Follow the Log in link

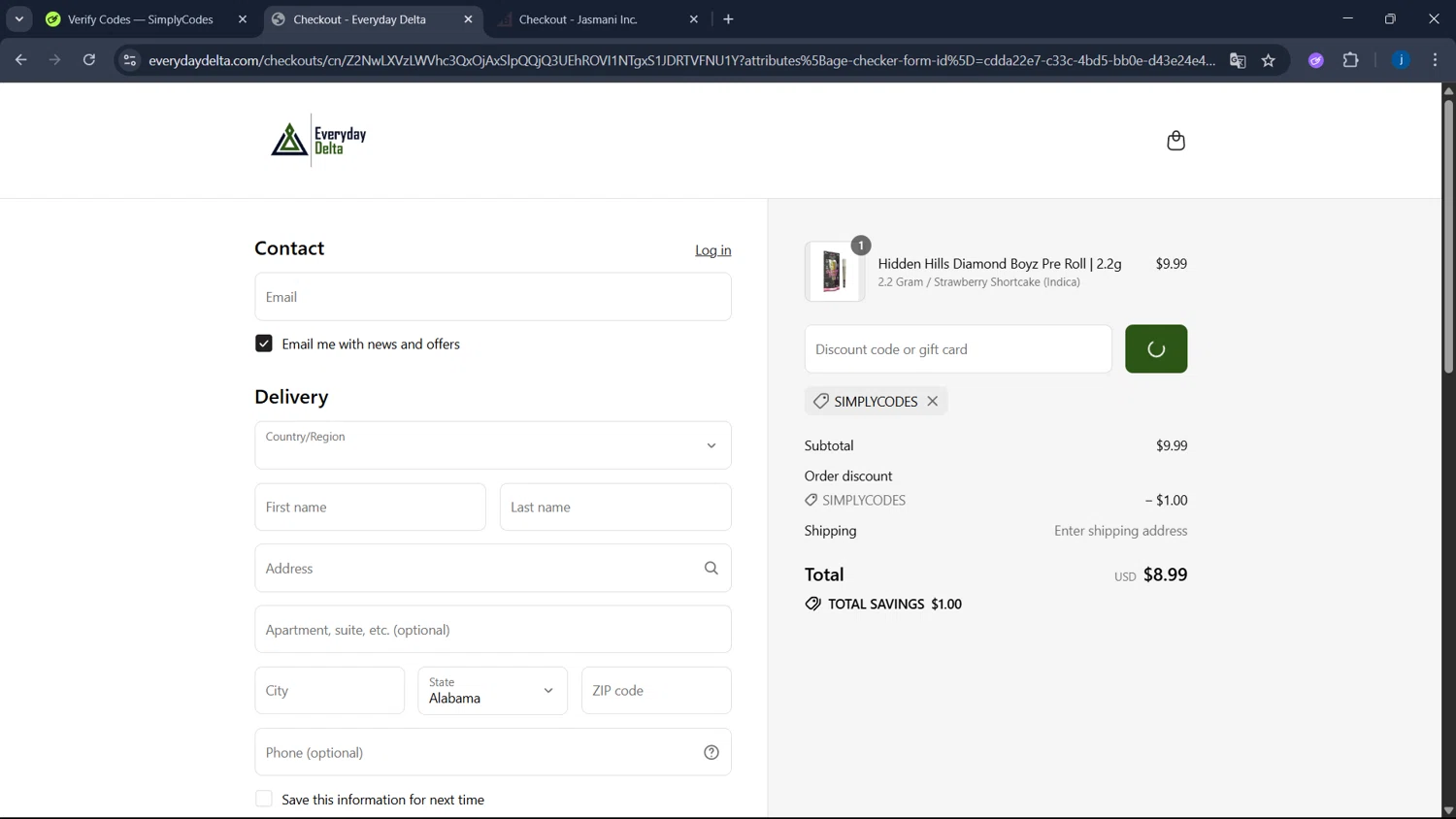[x=713, y=250]
